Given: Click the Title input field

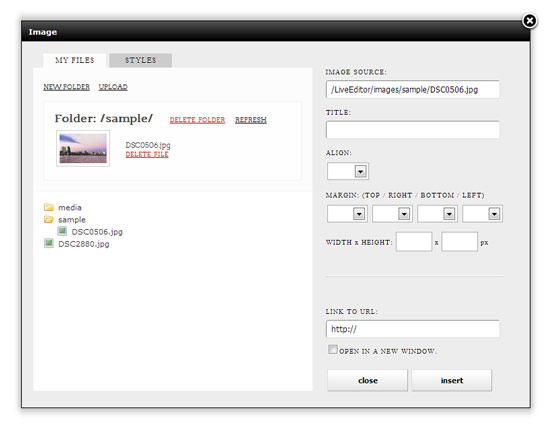Looking at the screenshot, I should (x=413, y=130).
